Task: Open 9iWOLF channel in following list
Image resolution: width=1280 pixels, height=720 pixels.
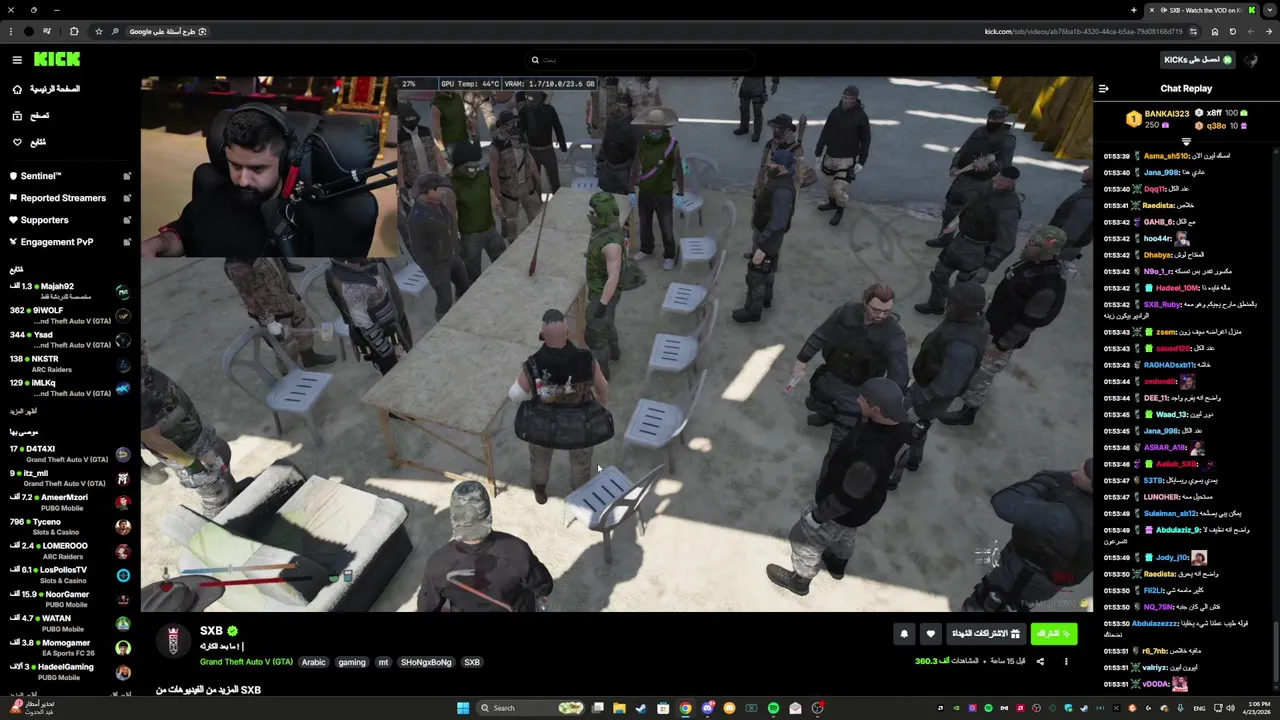Action: coord(69,316)
